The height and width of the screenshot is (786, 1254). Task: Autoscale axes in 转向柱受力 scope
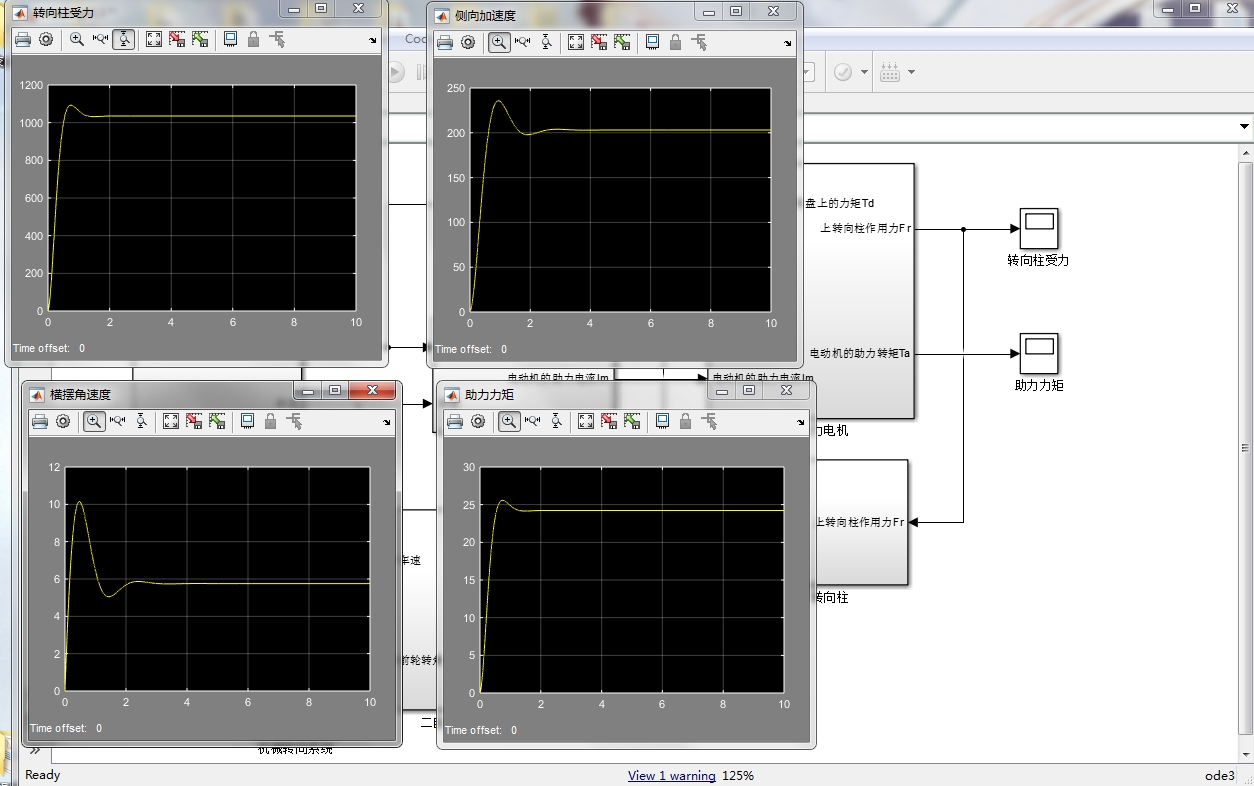click(x=154, y=40)
